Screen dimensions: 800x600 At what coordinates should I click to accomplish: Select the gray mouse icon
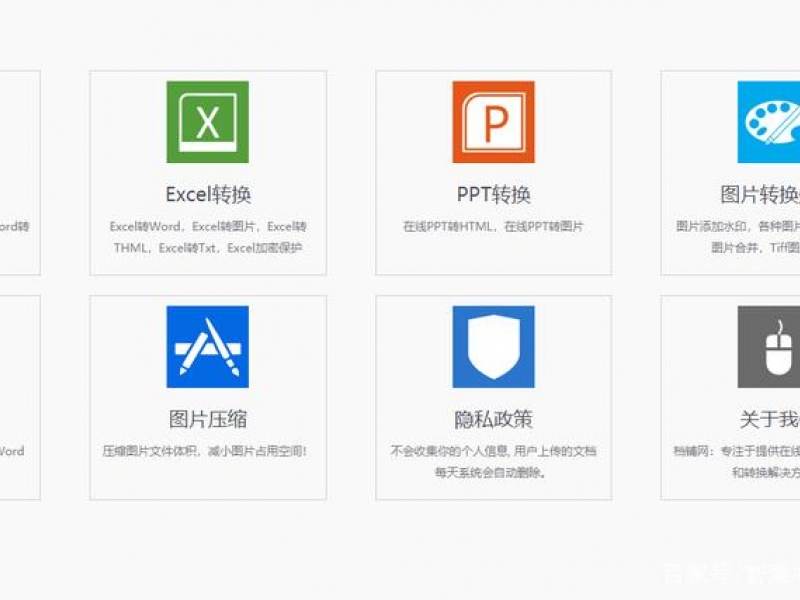point(769,347)
